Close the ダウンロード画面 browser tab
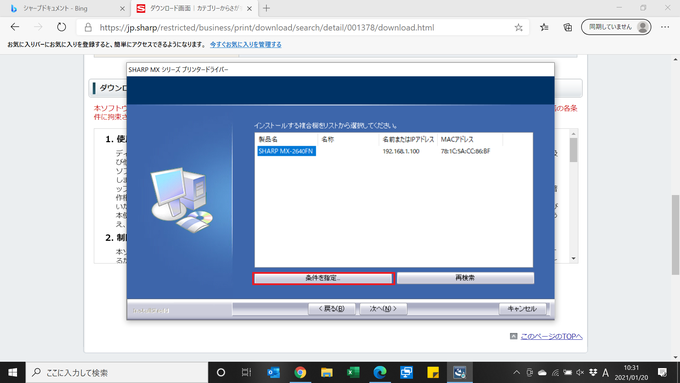The height and width of the screenshot is (383, 680). (x=249, y=8)
